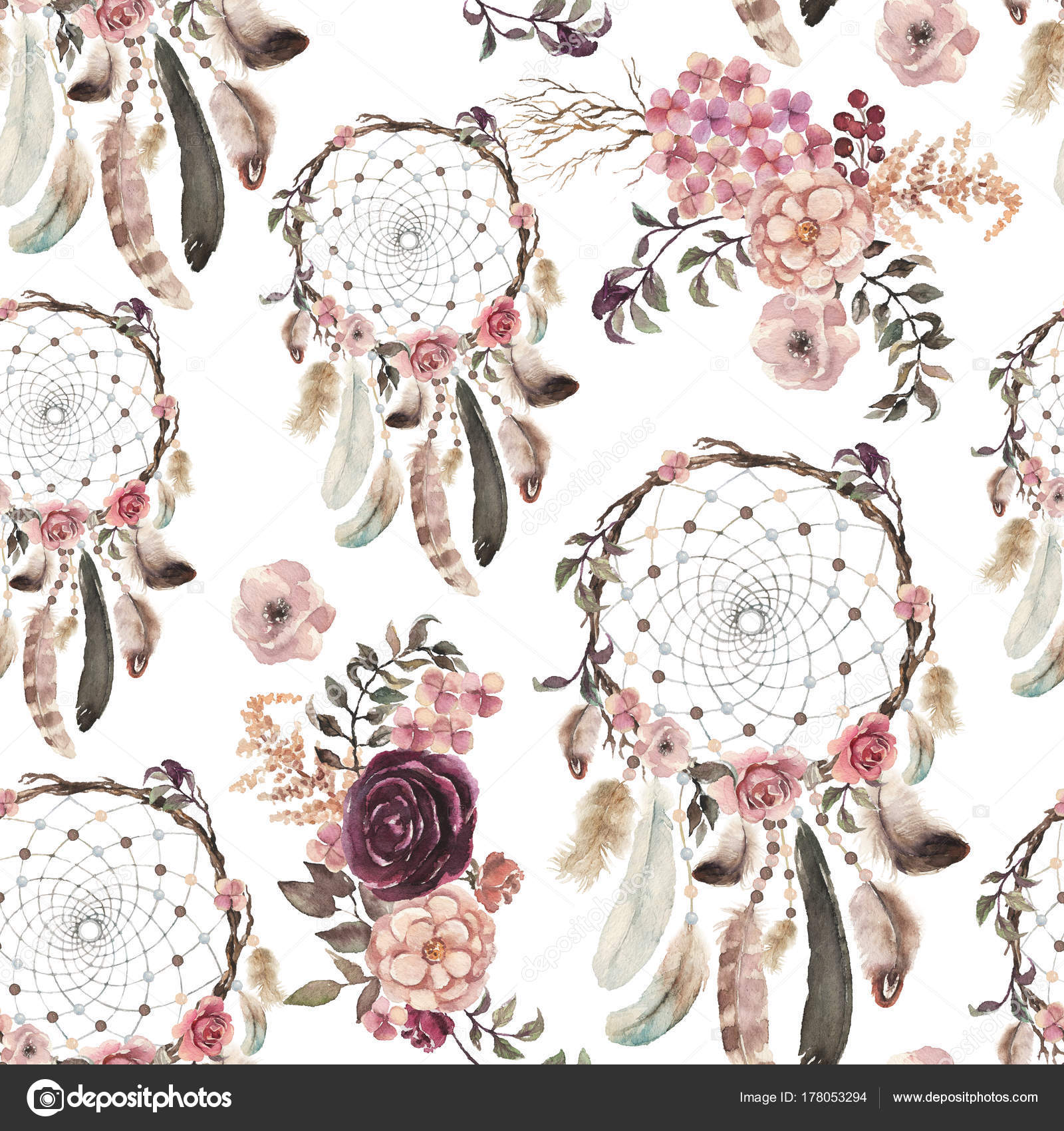
Task: Click the depositphotos camera logo icon
Action: coord(45,1097)
